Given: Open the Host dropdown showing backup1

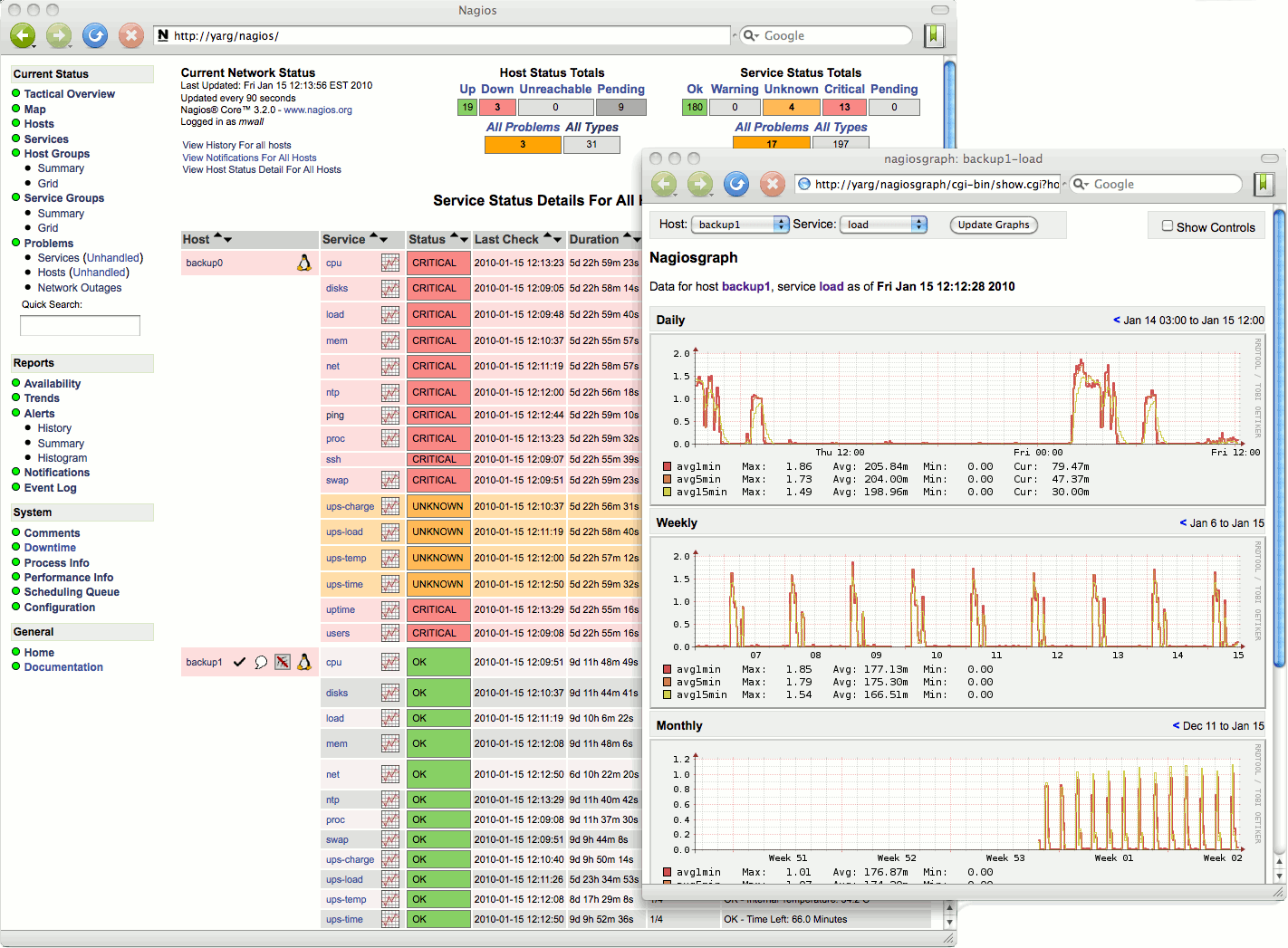Looking at the screenshot, I should point(740,225).
